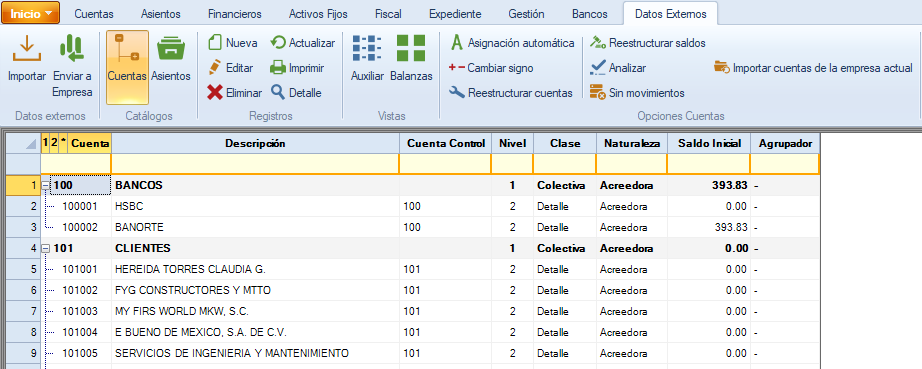Click the Imprimir printer icon
922x369 pixels.
[x=278, y=68]
